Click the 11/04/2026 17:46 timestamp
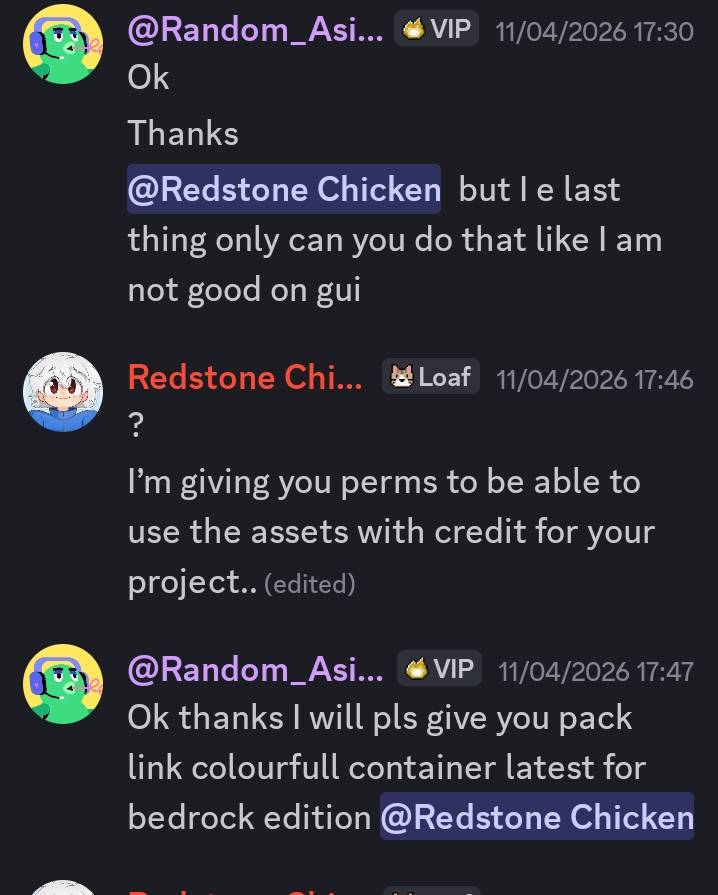The width and height of the screenshot is (718, 895). click(x=595, y=380)
